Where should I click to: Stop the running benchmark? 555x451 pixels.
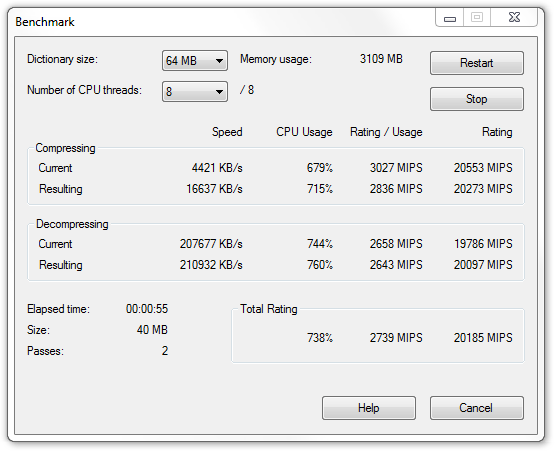pyautogui.click(x=477, y=99)
